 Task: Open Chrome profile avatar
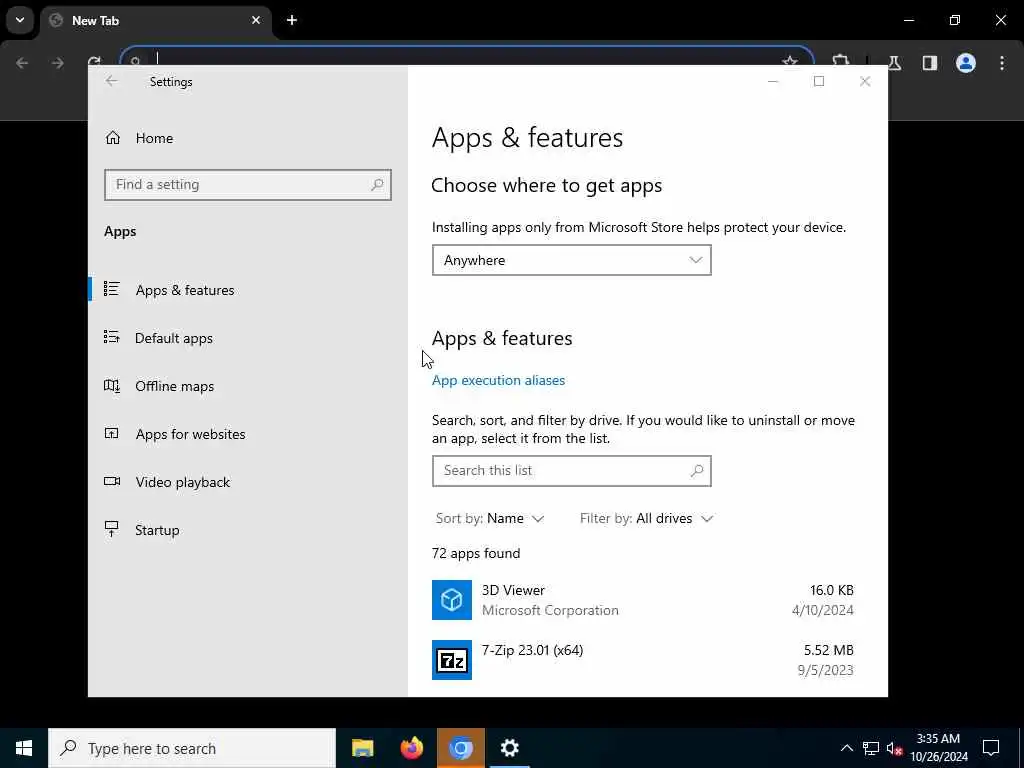coord(966,63)
